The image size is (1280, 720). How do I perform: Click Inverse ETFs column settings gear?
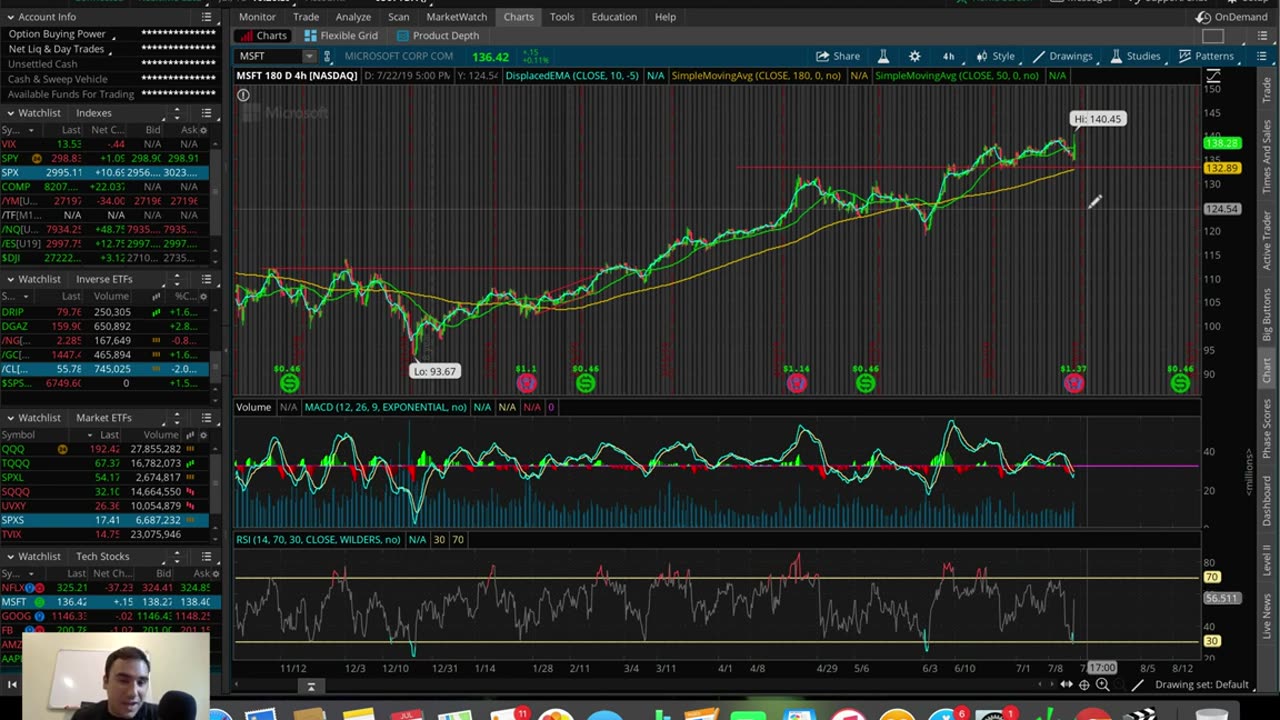coord(204,297)
